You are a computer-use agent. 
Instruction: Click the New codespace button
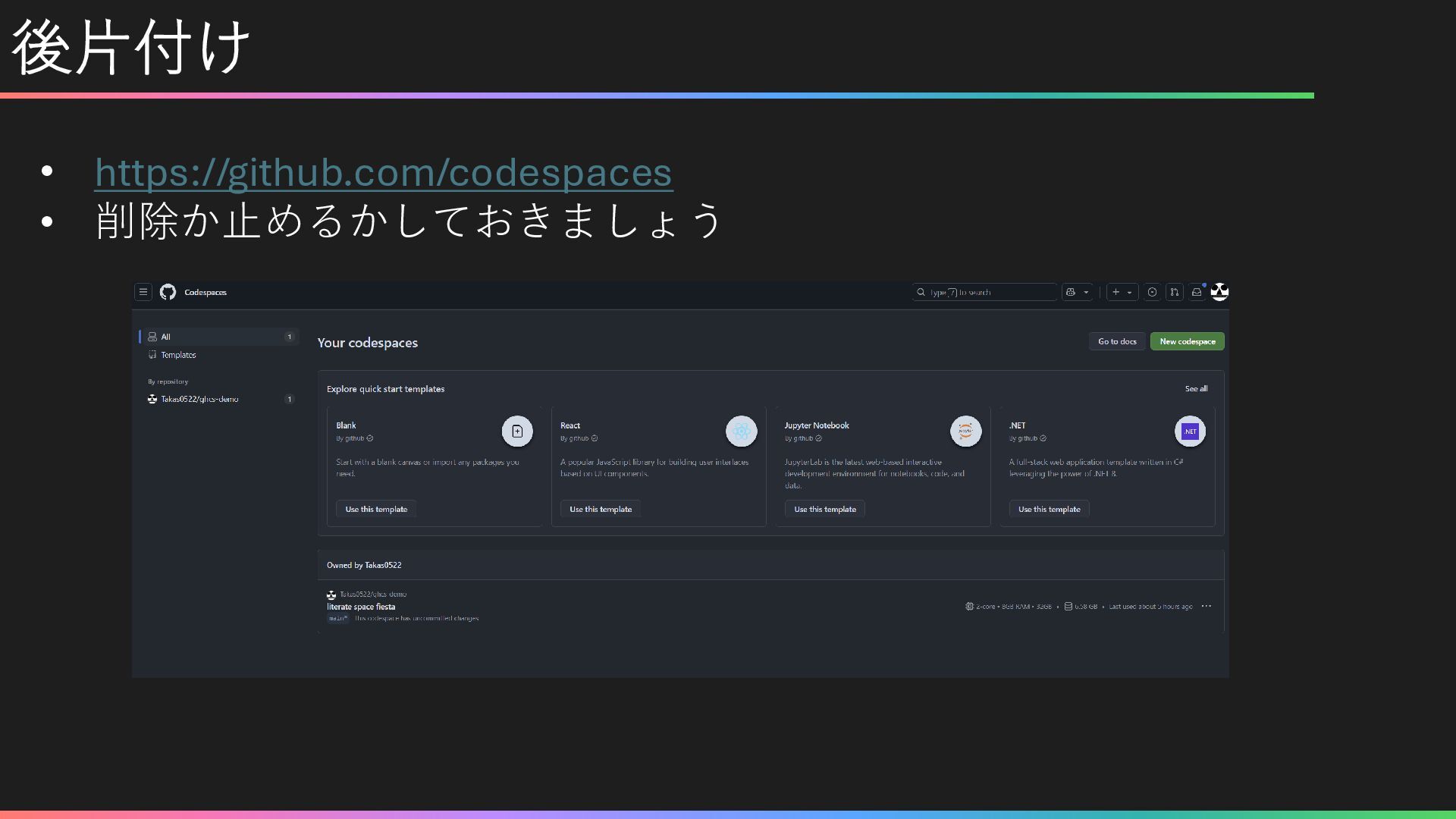[1187, 341]
